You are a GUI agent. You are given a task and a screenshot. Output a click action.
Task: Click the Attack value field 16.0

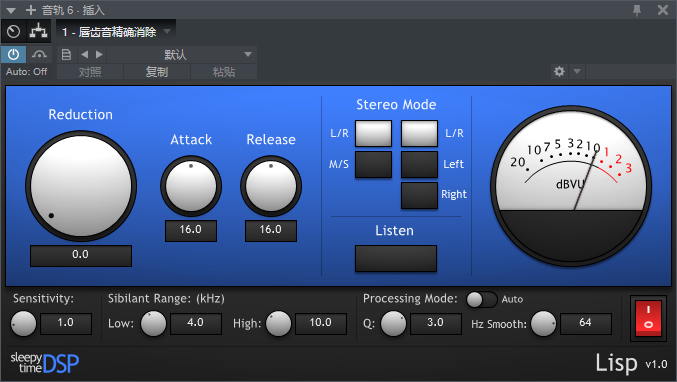click(x=190, y=230)
